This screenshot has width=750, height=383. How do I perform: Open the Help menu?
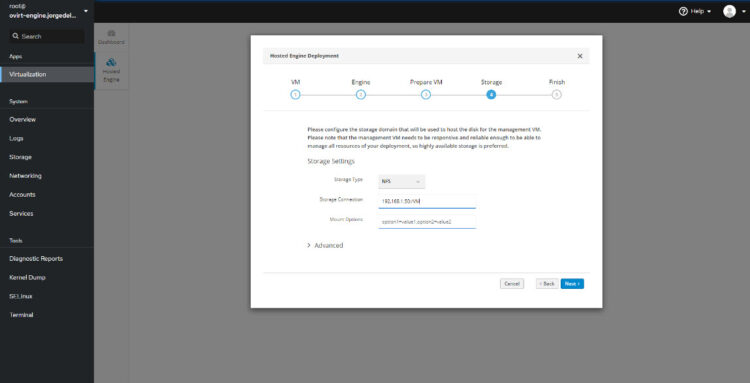[x=695, y=11]
